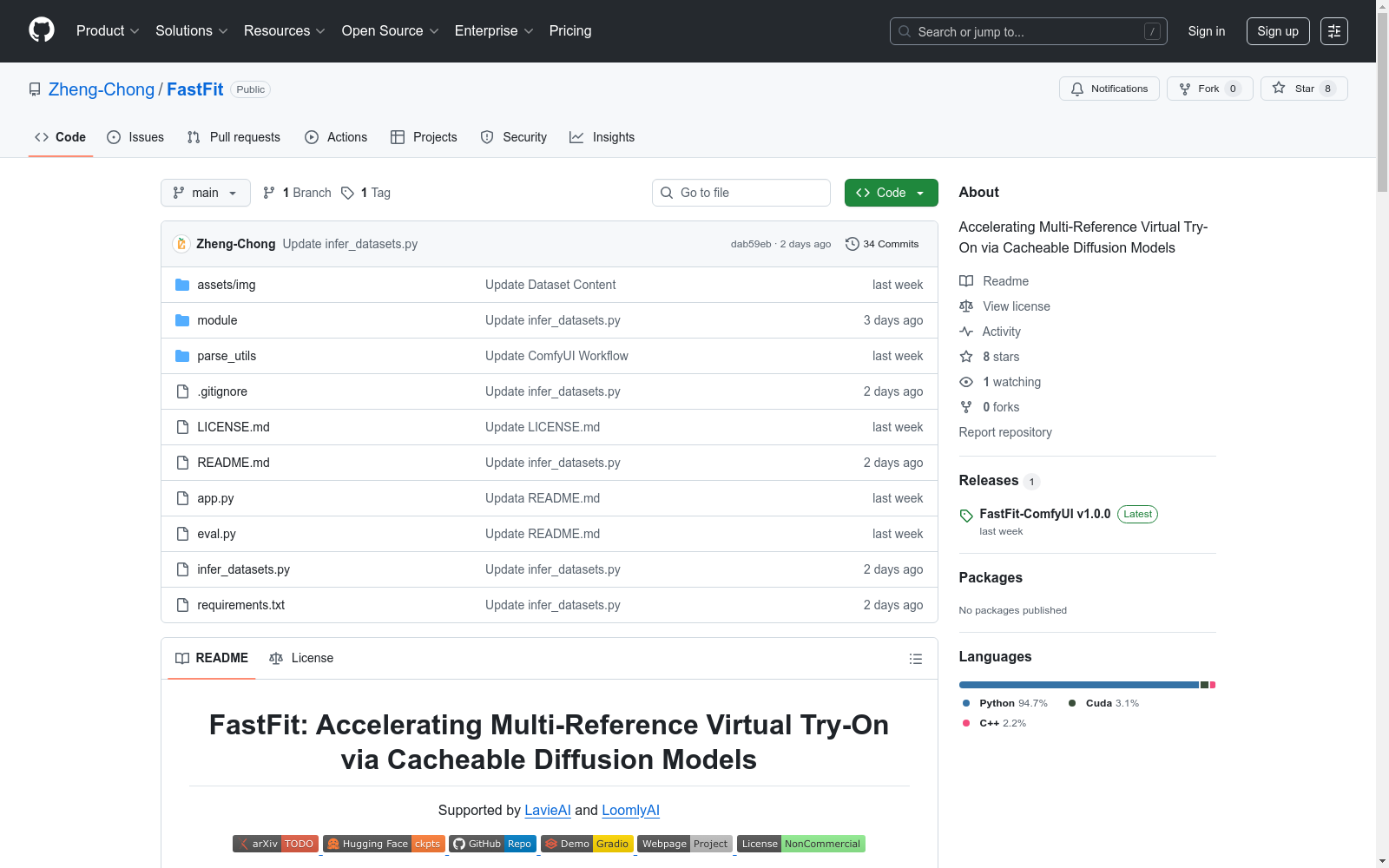Click the app.py file icon
The height and width of the screenshot is (868, 1389).
click(x=182, y=498)
